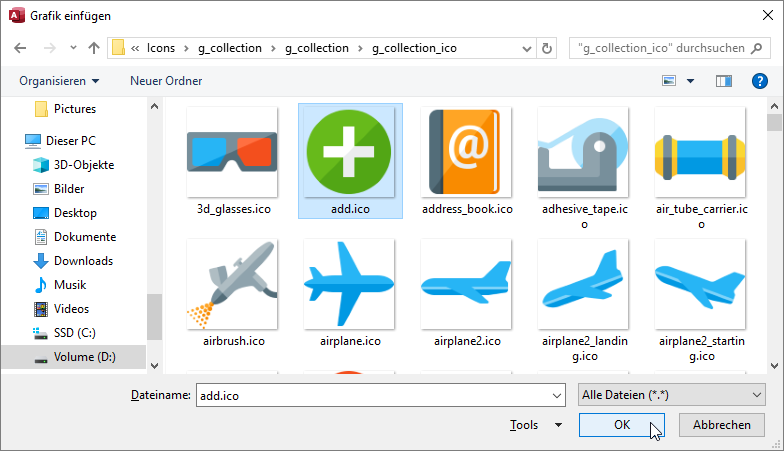Click the first g_collection breadcrumb
784x451 pixels.
pos(230,48)
